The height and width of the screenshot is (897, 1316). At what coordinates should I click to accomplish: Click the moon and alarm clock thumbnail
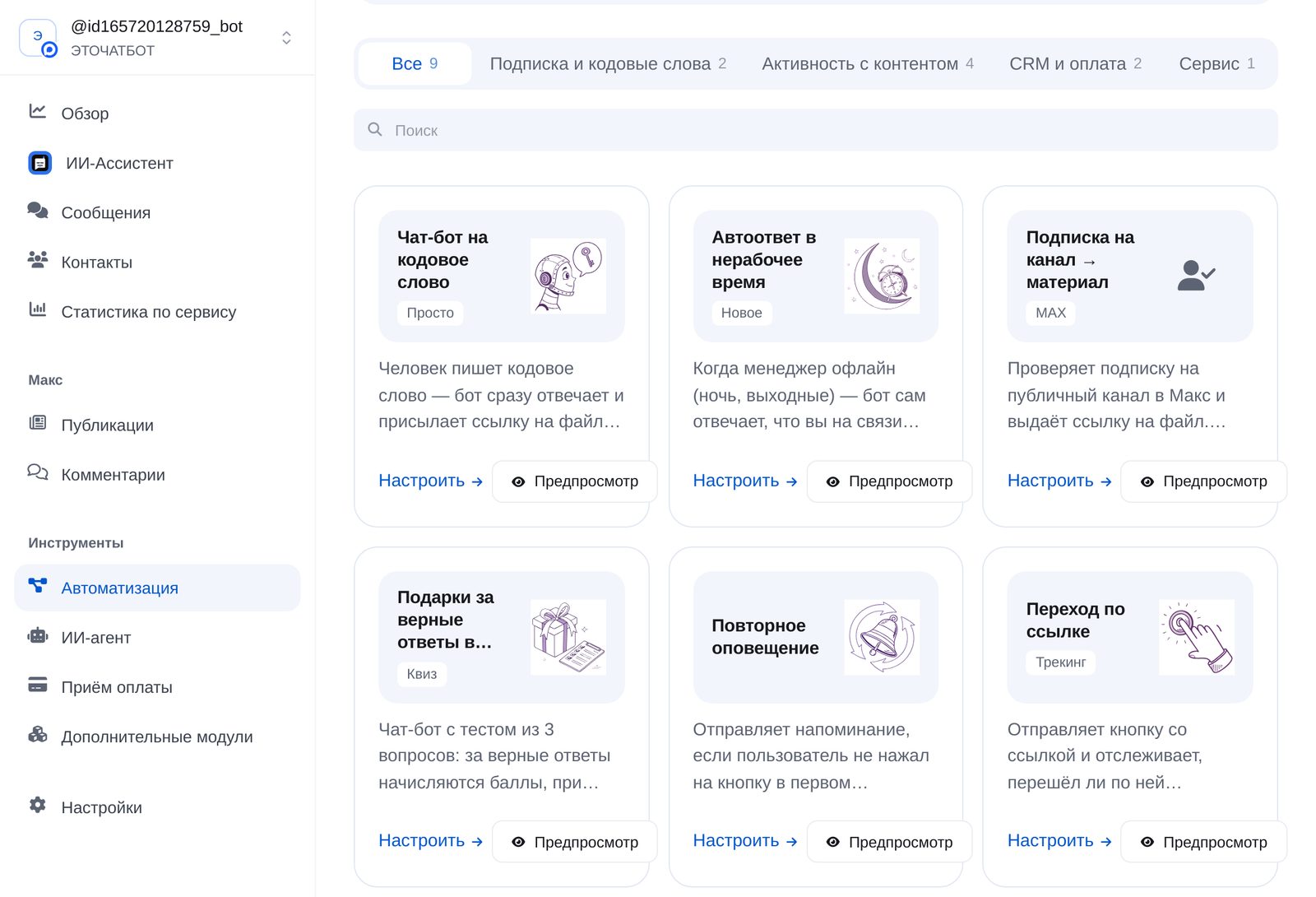point(882,276)
